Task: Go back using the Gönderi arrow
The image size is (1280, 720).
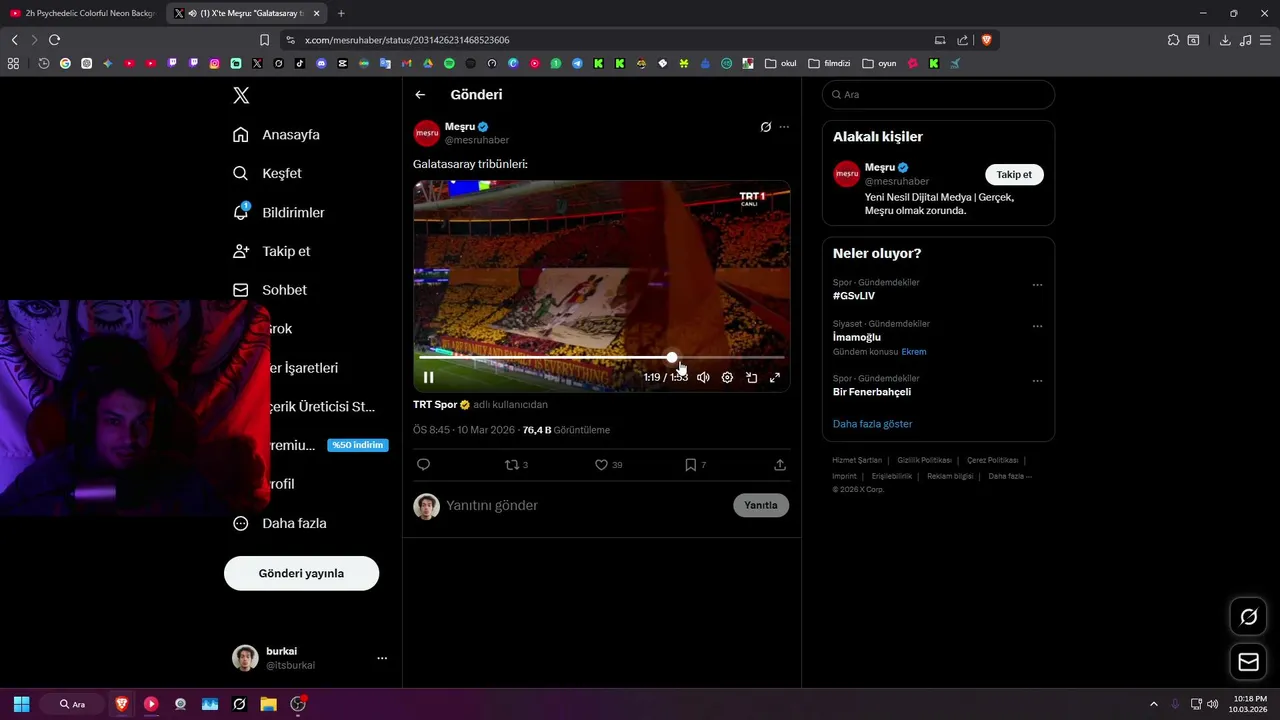Action: (420, 95)
